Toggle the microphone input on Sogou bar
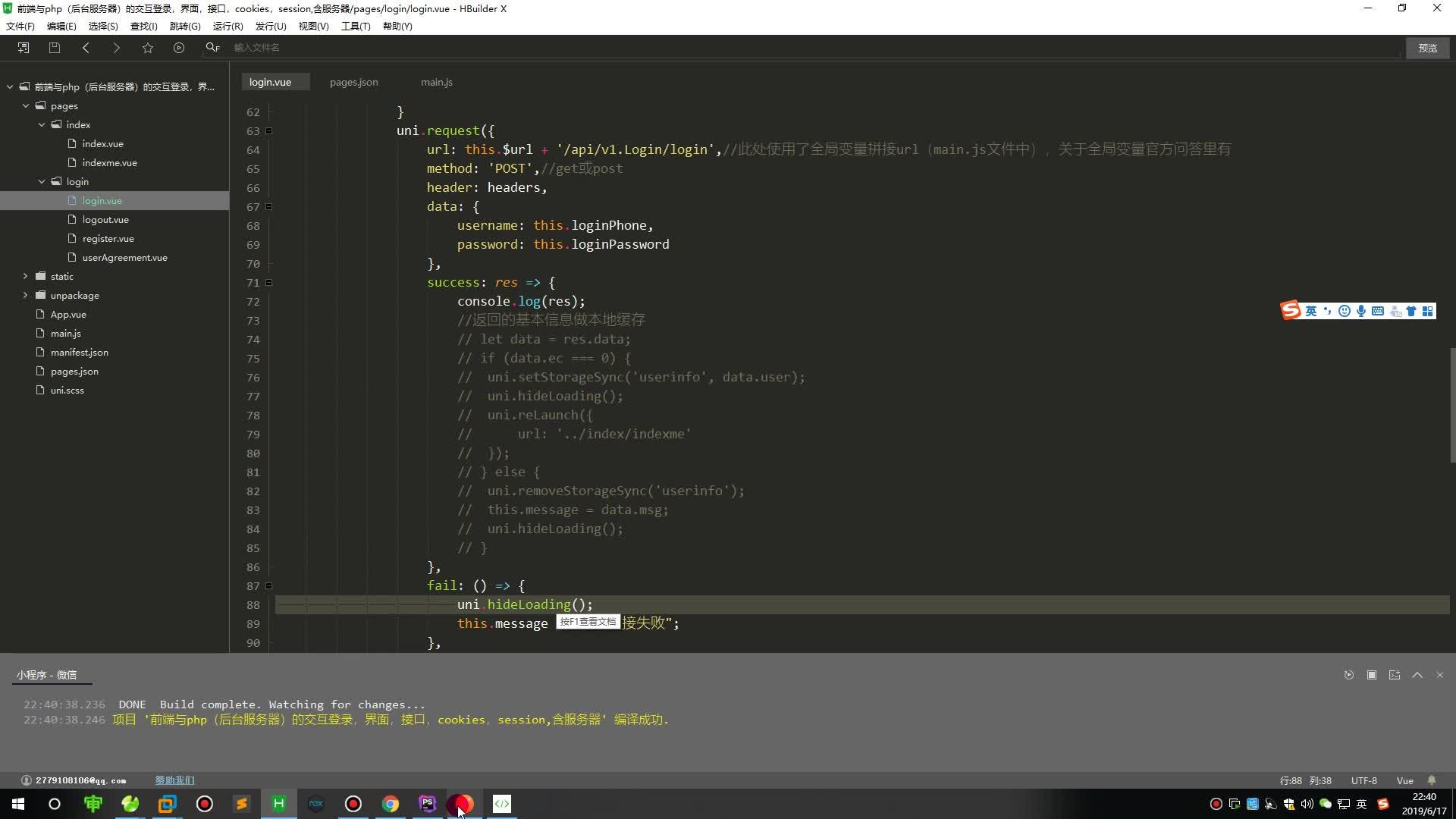 click(1361, 311)
